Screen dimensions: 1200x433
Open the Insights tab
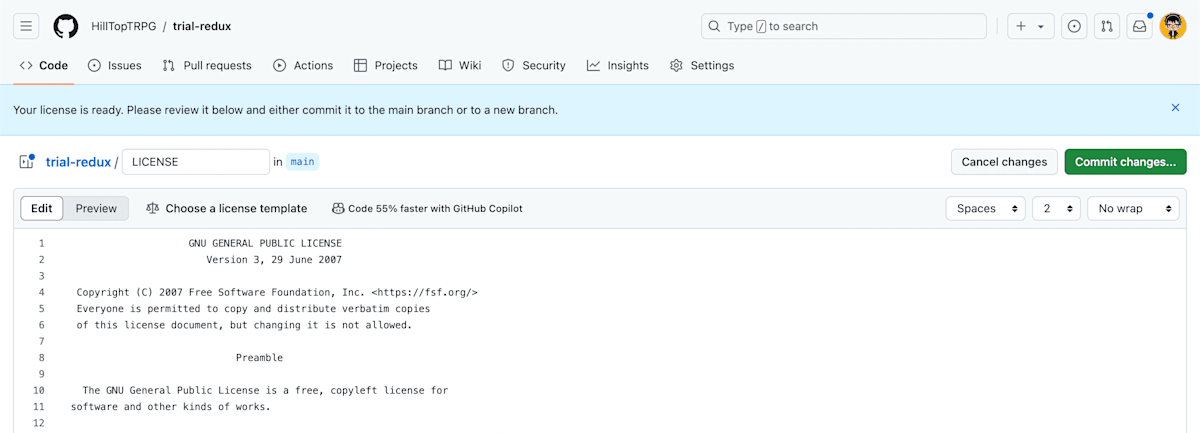(618, 65)
